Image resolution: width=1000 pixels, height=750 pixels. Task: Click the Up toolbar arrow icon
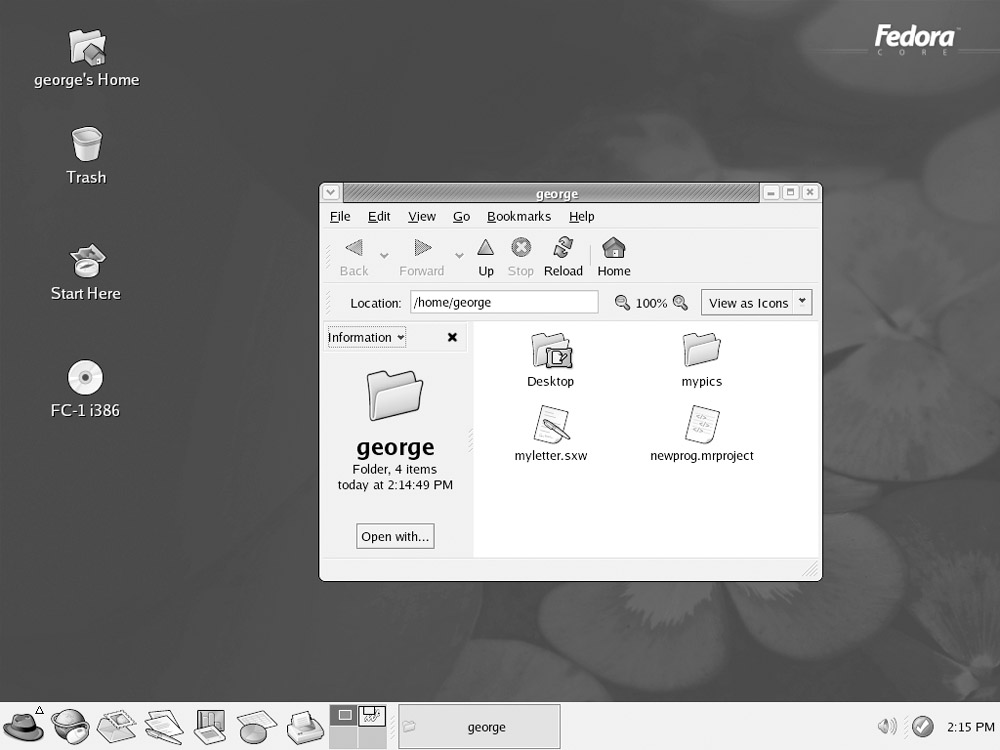(x=485, y=248)
